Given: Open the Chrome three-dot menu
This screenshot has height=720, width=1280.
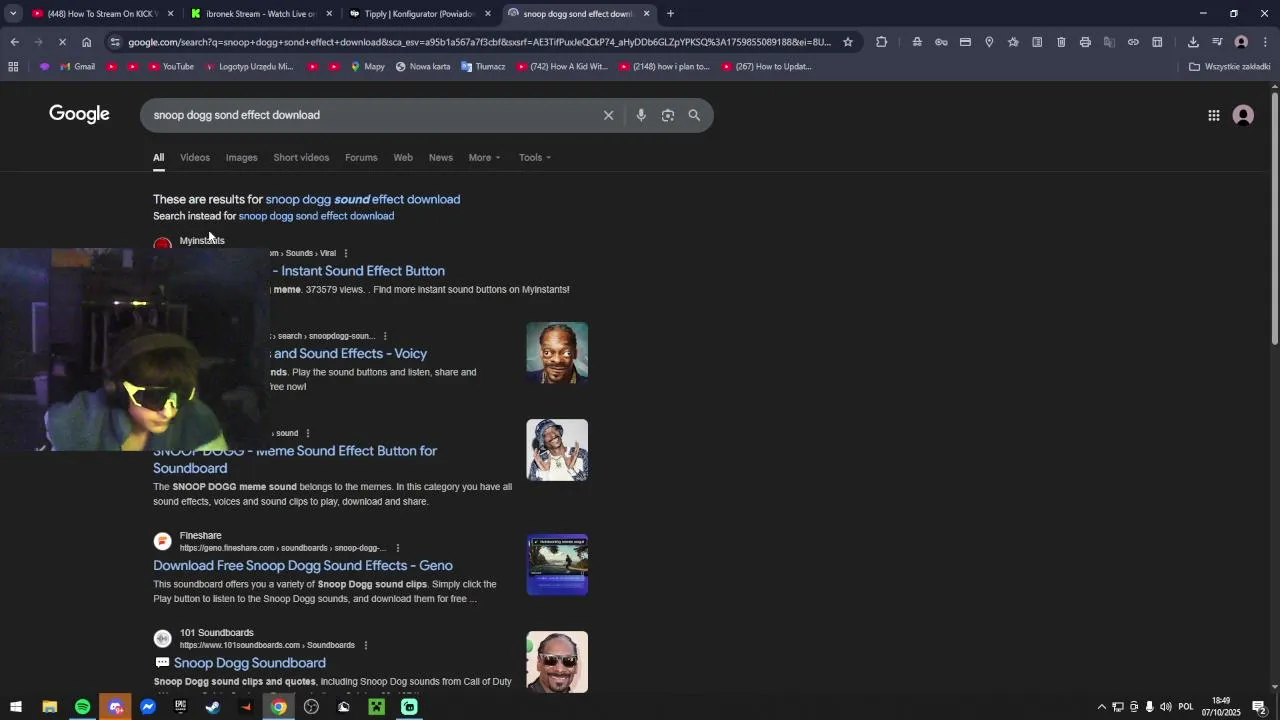Looking at the screenshot, I should pyautogui.click(x=1265, y=42).
